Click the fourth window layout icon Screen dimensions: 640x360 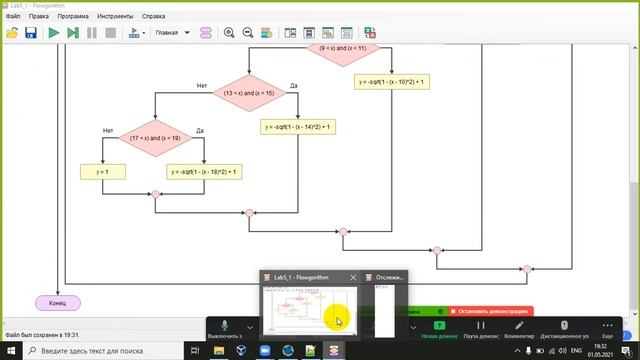pyautogui.click(x=347, y=33)
